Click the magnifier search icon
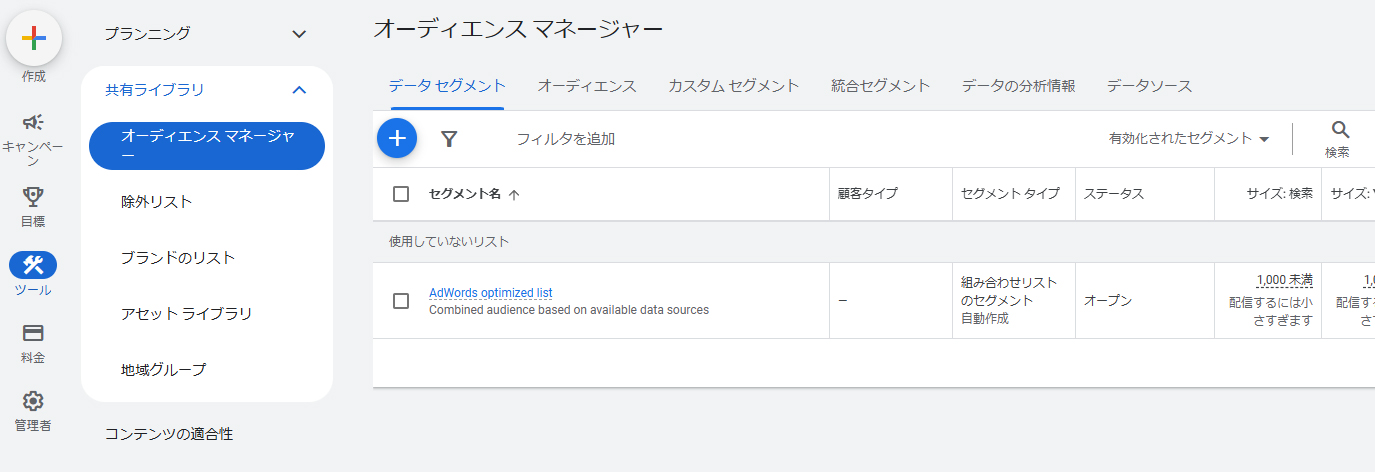This screenshot has height=472, width=1375. (x=1340, y=130)
